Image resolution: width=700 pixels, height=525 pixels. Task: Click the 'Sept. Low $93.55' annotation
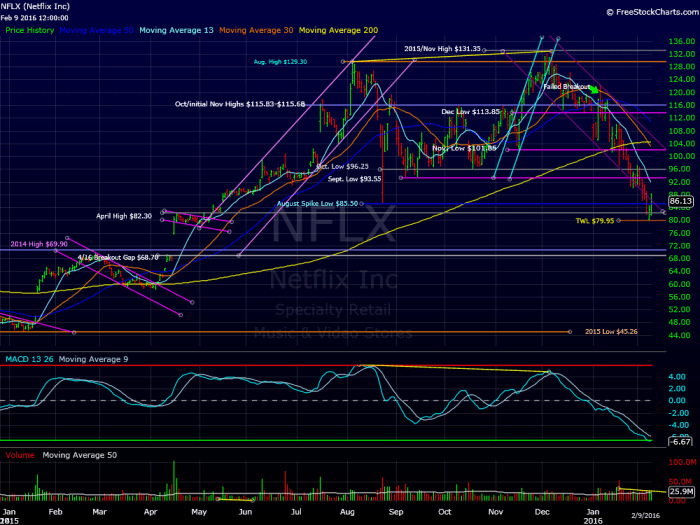[x=354, y=179]
